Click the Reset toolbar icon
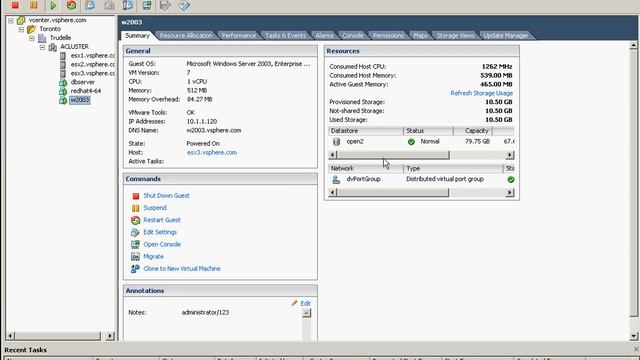640x360 pixels. pos(72,5)
